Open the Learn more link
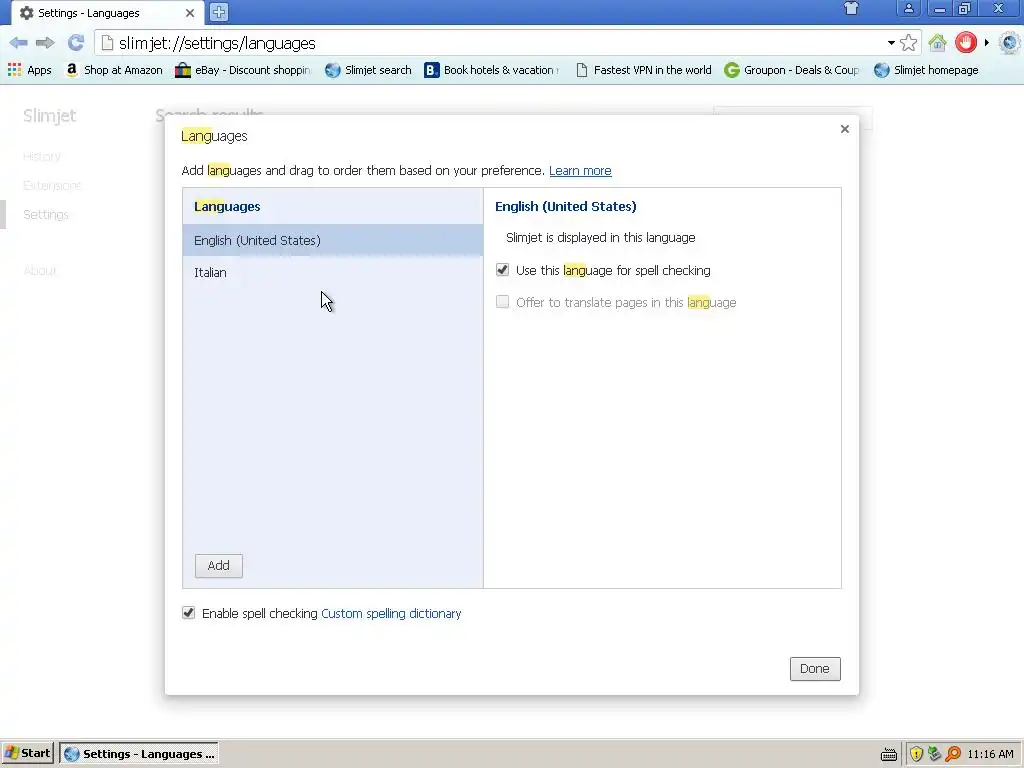1024x768 pixels. pyautogui.click(x=580, y=170)
